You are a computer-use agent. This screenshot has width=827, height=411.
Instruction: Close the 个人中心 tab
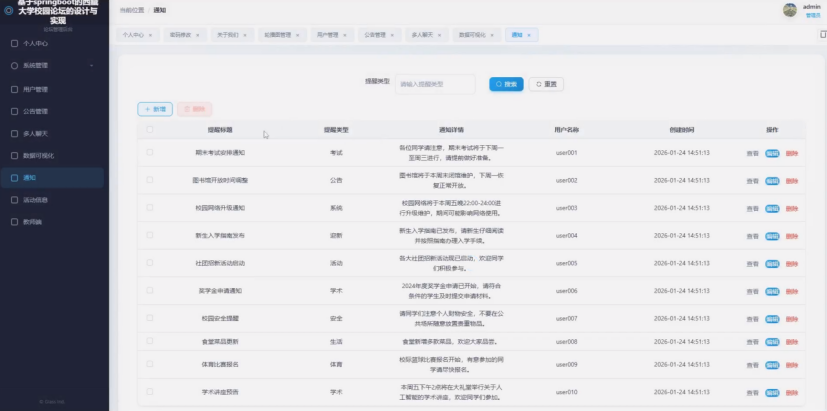(x=150, y=35)
